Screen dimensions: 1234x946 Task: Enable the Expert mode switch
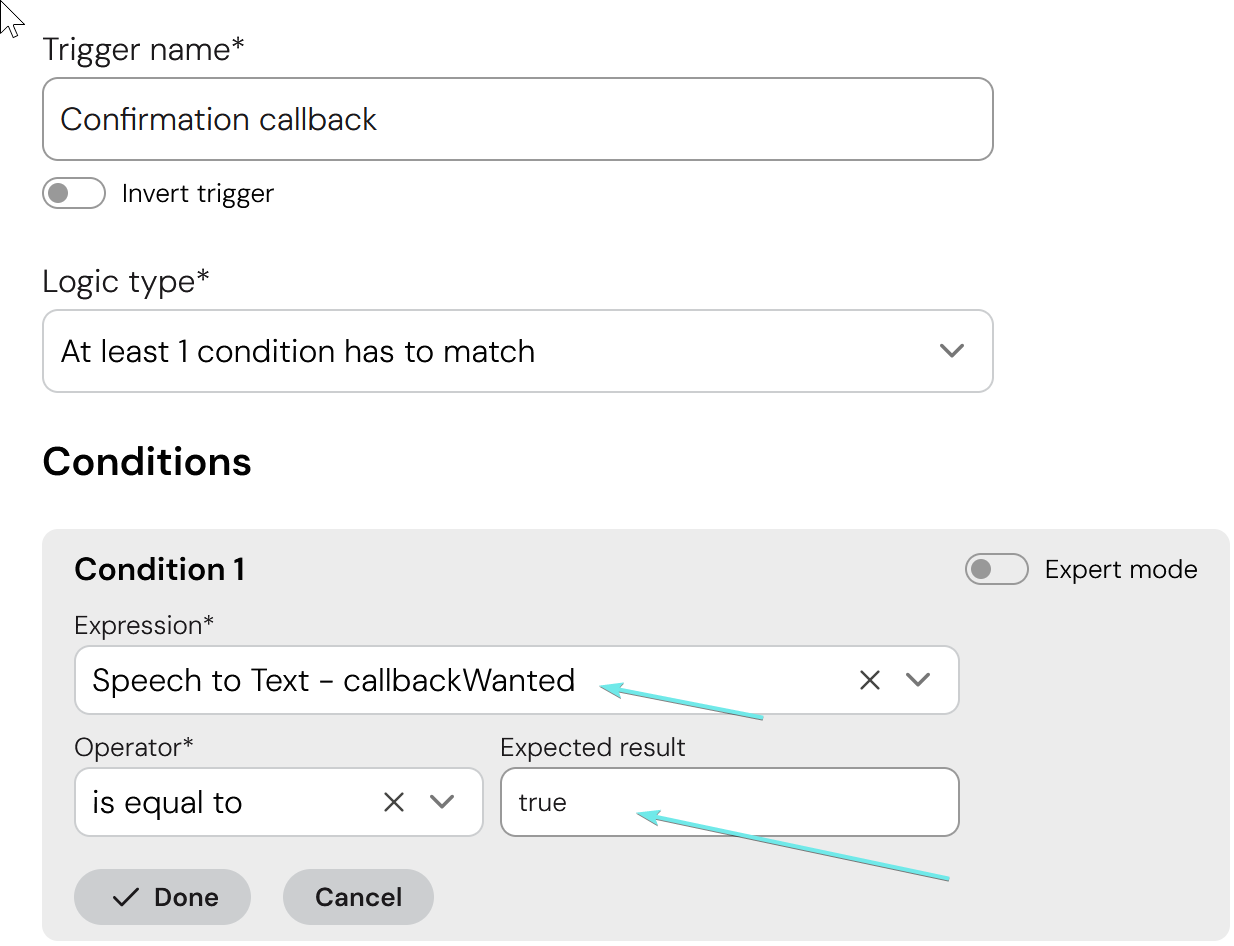[x=996, y=569]
